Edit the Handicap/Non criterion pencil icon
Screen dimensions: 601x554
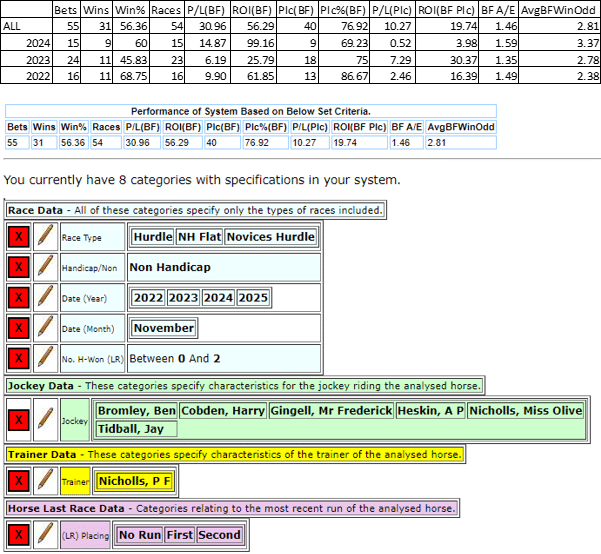pyautogui.click(x=45, y=267)
